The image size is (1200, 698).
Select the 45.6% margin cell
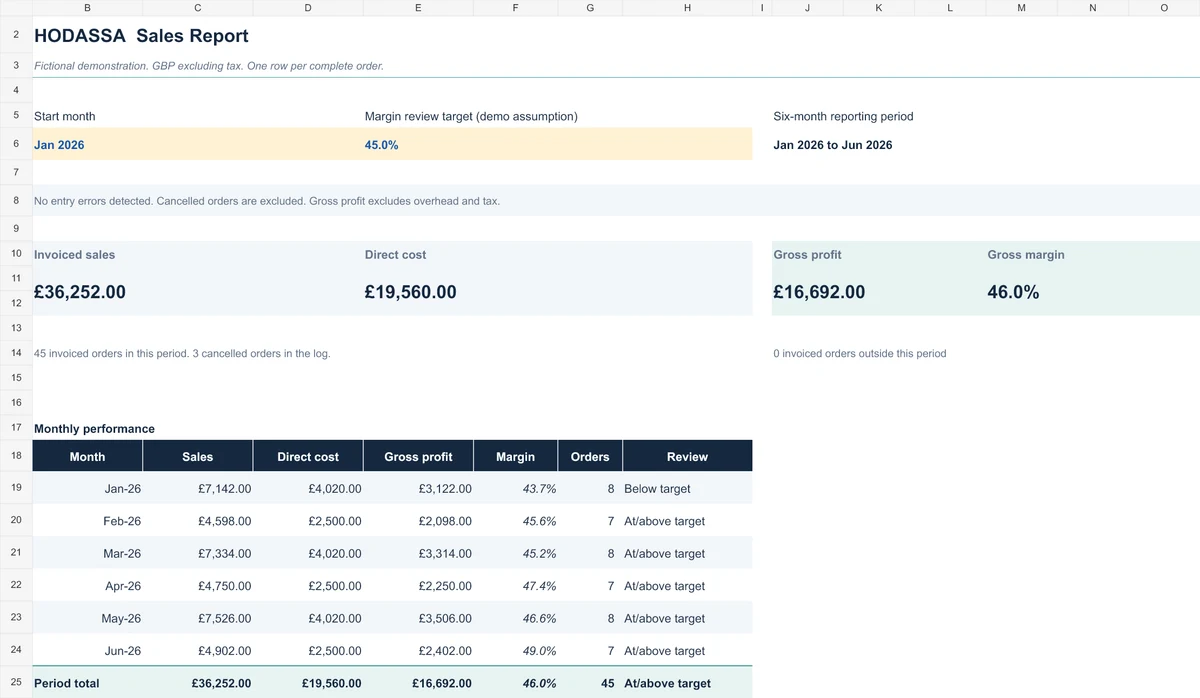[x=515, y=521]
